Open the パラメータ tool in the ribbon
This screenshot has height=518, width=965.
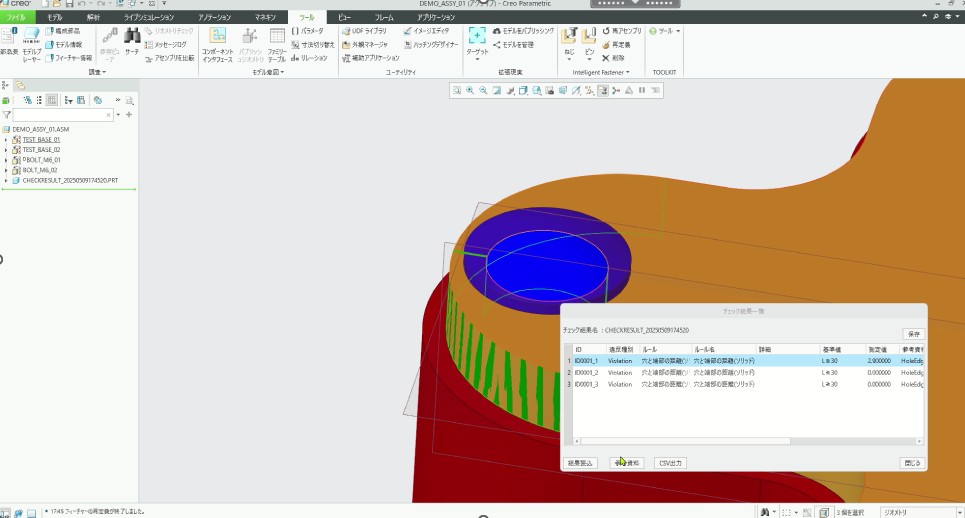coord(308,31)
